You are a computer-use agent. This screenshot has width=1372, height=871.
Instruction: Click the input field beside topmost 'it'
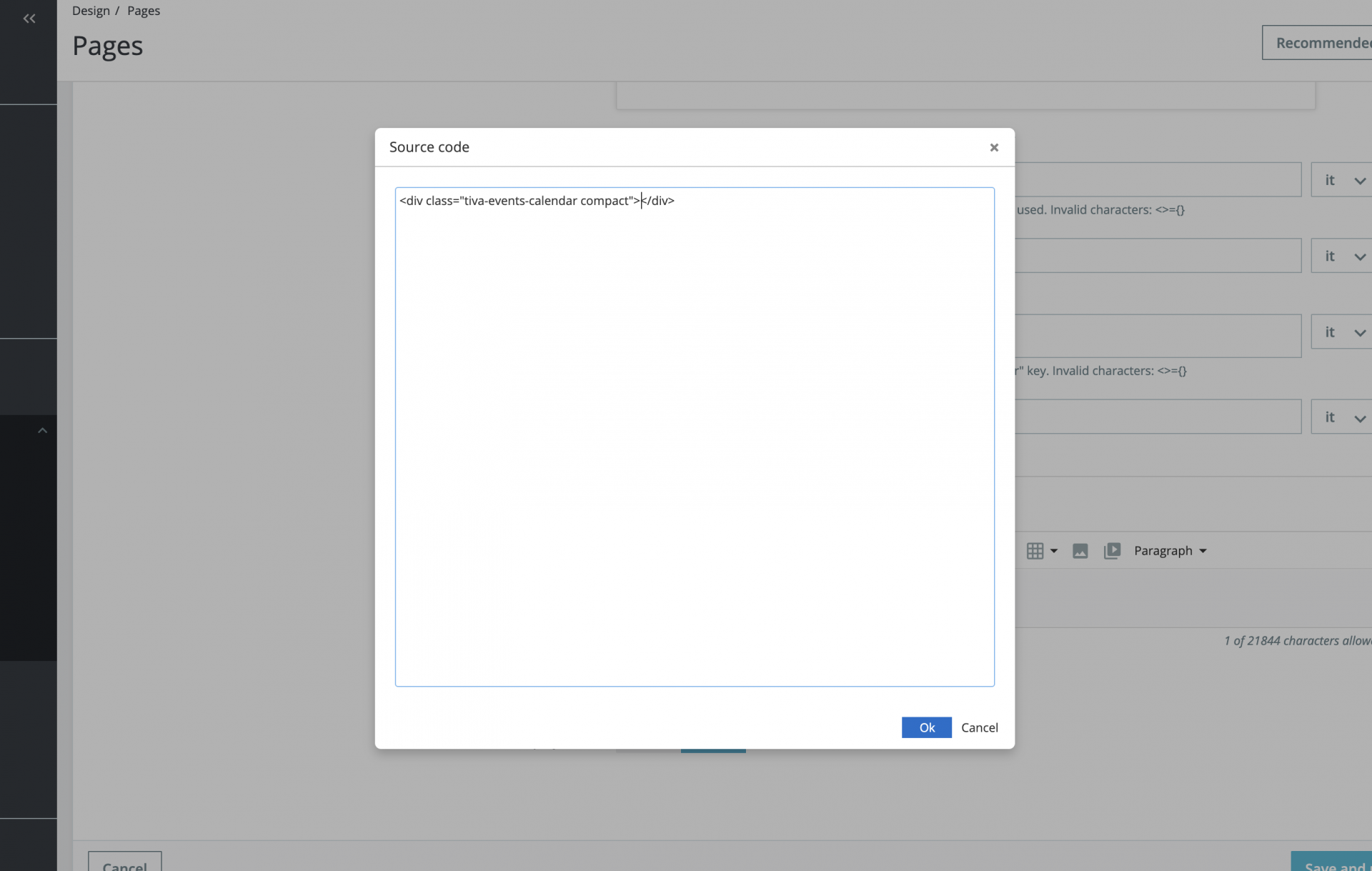pyautogui.click(x=1158, y=180)
